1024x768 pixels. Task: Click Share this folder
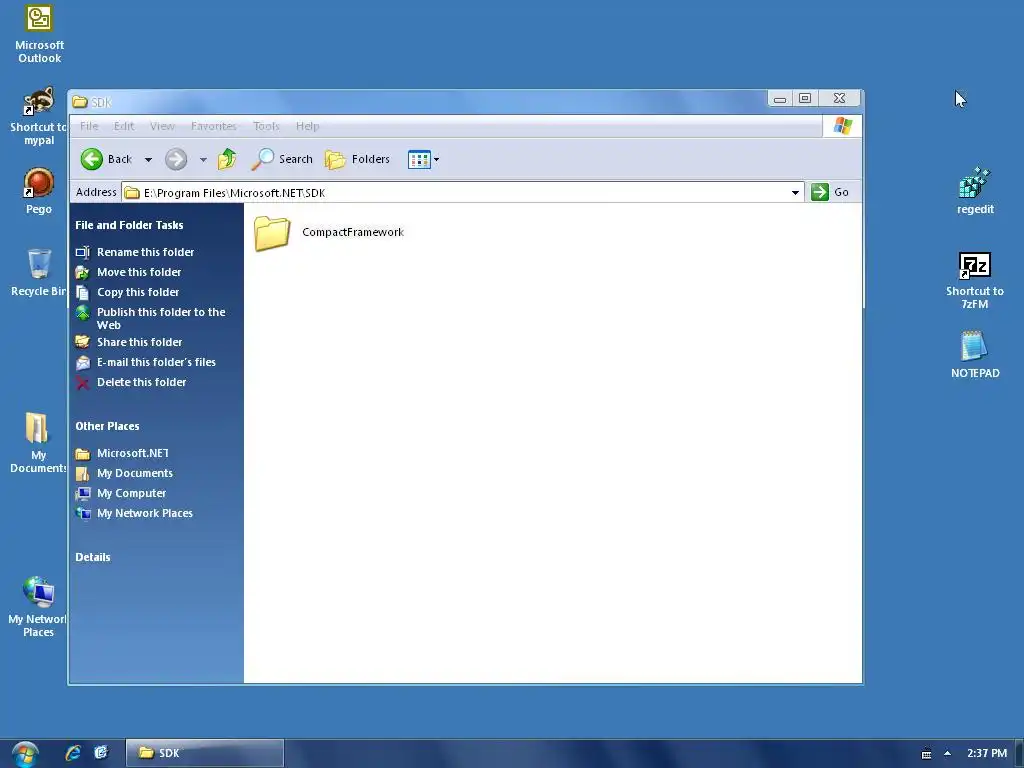139,342
